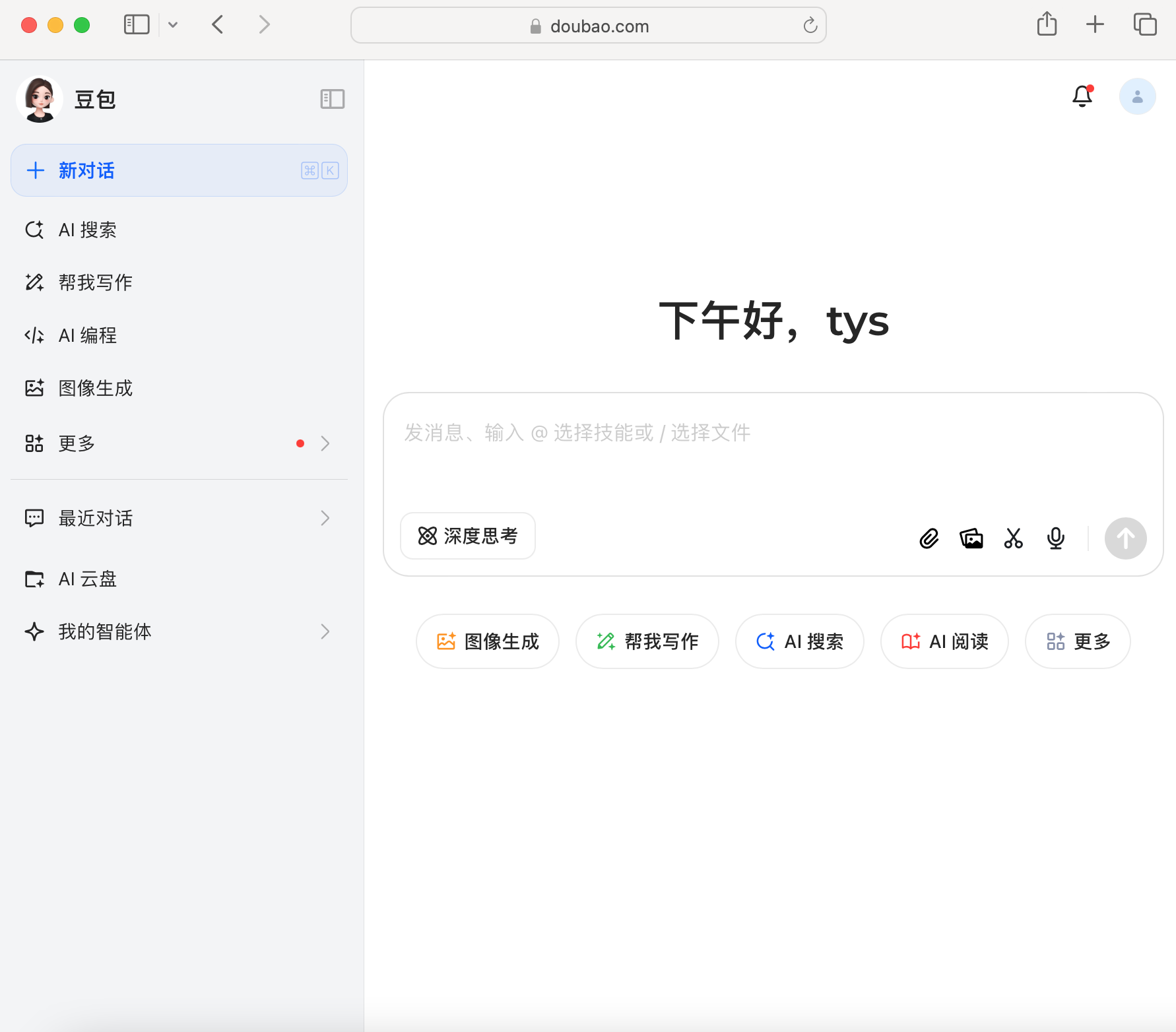
Task: Open AI 云盘 in the sidebar
Action: [179, 579]
